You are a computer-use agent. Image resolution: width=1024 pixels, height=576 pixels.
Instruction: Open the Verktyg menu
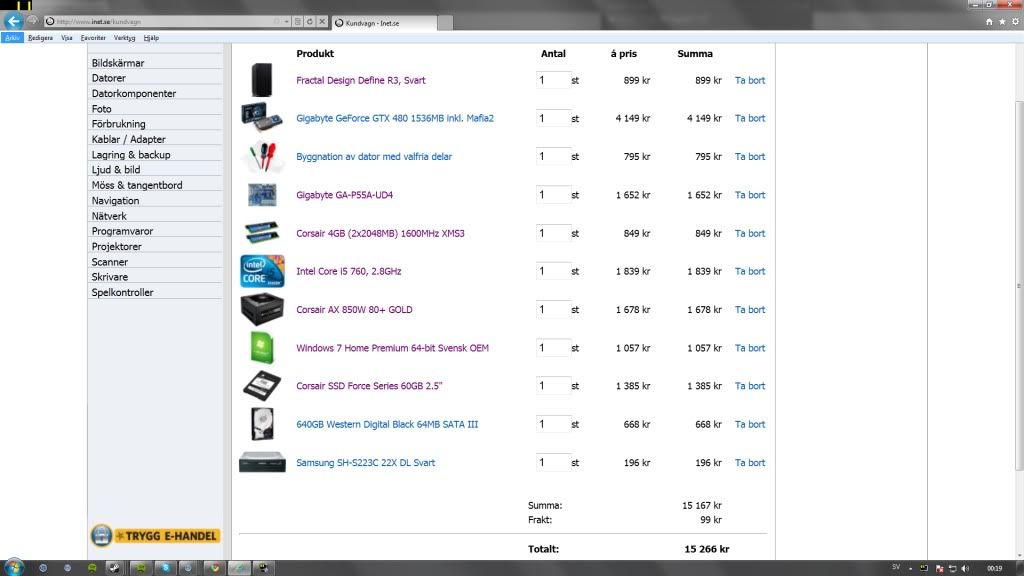(x=124, y=37)
